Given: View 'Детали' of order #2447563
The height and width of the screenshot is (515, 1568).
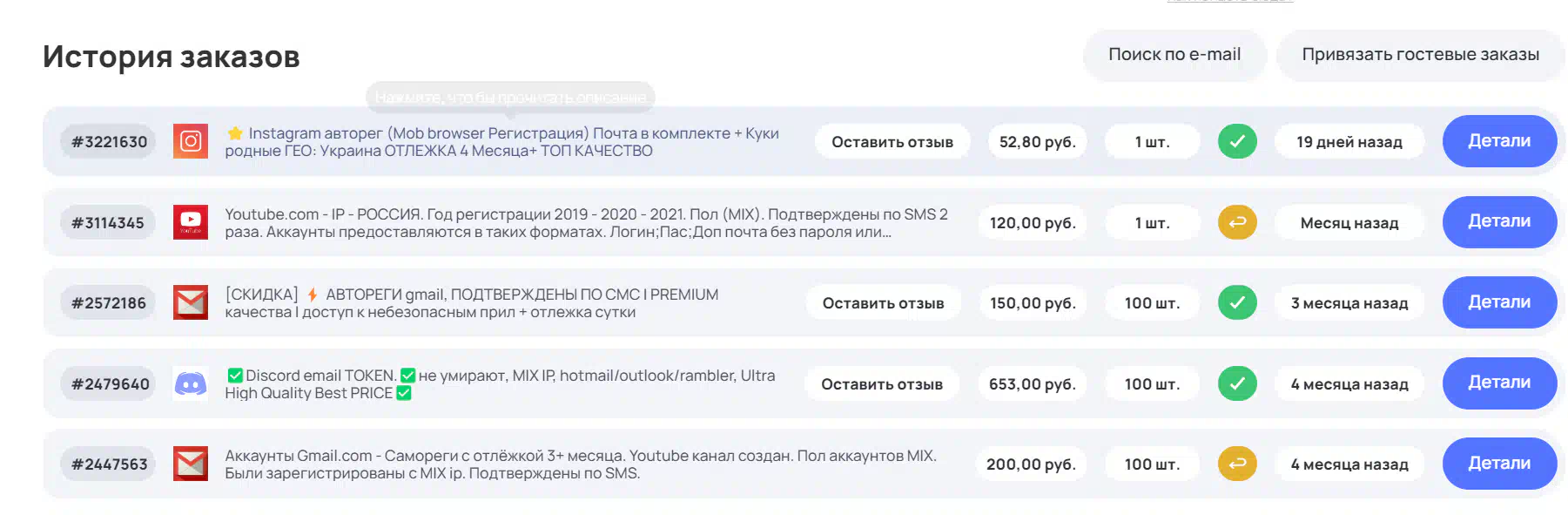Looking at the screenshot, I should tap(1498, 464).
